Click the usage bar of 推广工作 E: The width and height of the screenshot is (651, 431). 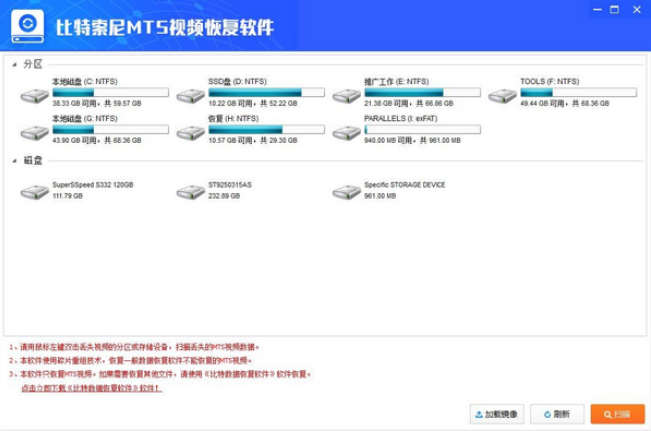pyautogui.click(x=422, y=92)
